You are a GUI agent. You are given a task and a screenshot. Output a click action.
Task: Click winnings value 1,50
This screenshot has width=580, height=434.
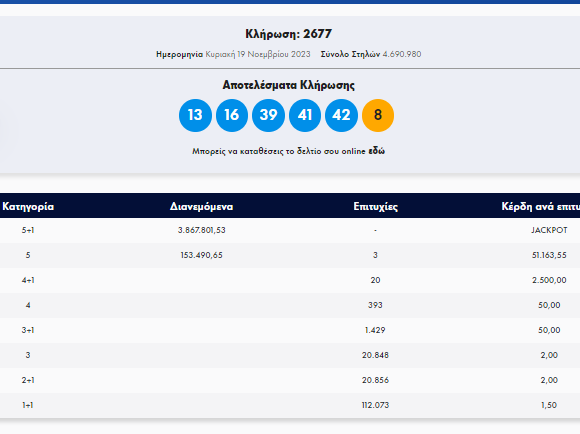pos(549,405)
